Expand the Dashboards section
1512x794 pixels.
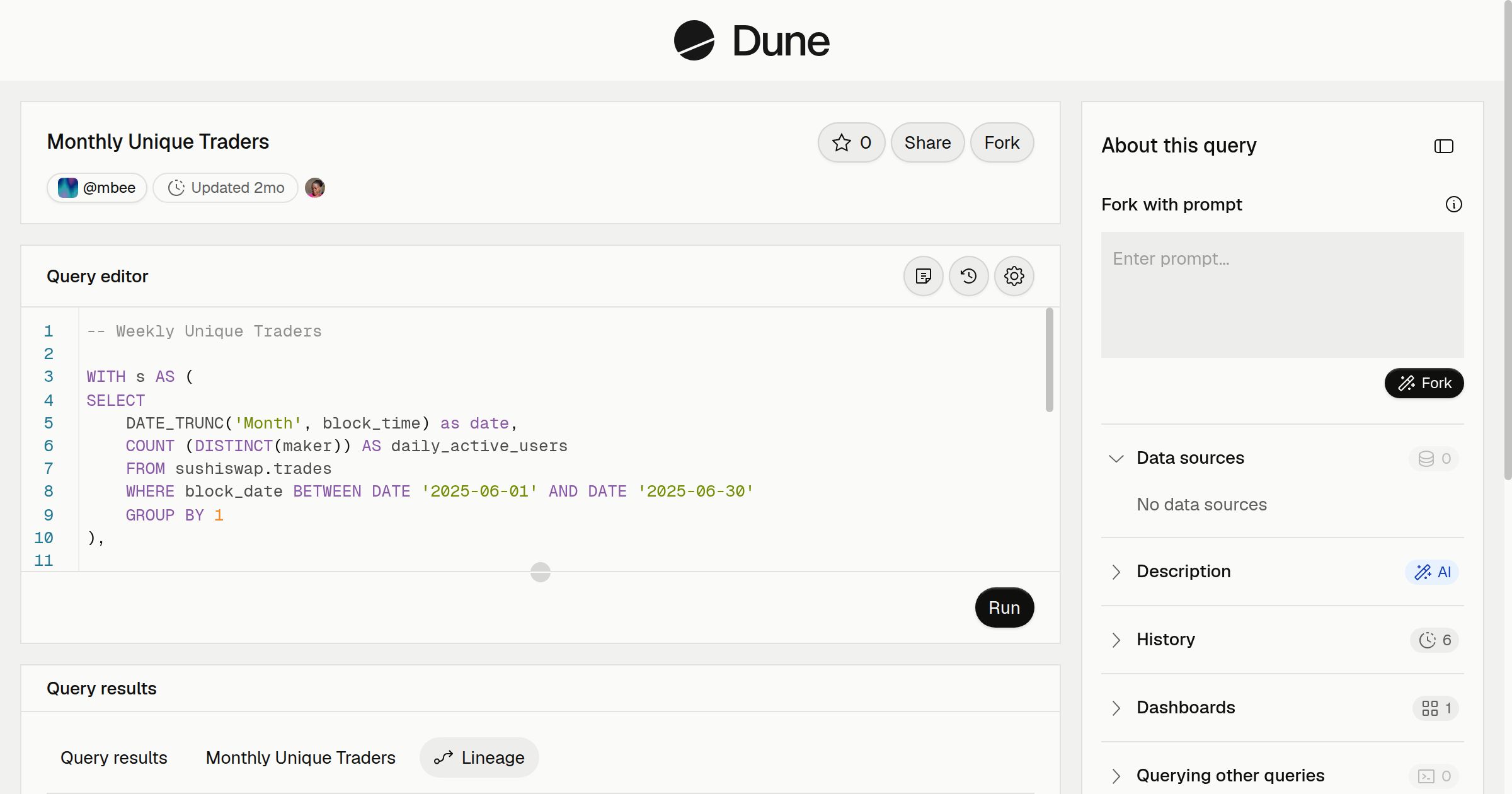coord(1116,708)
